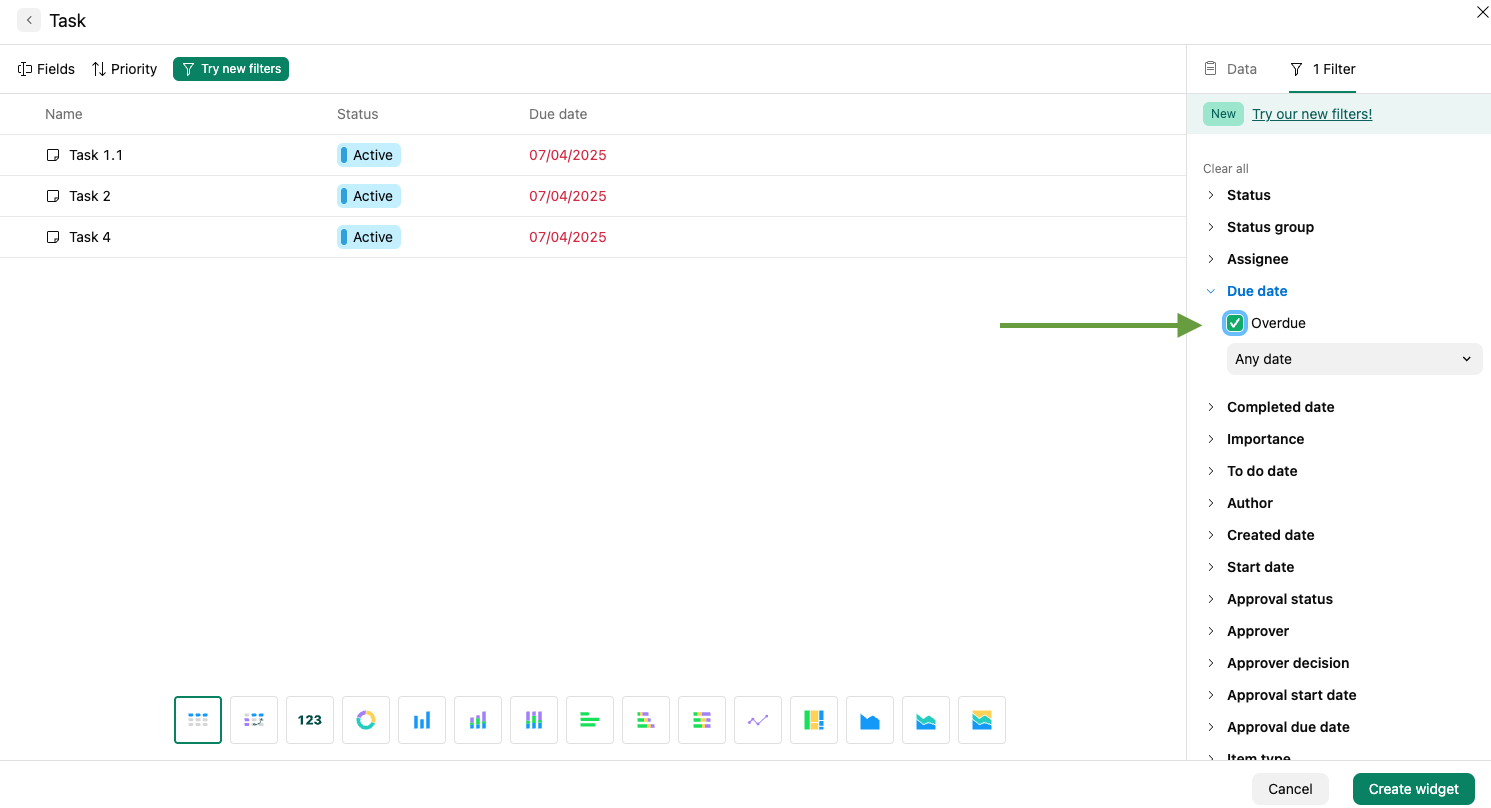Click the Task 2 item icon
Image resolution: width=1491 pixels, height=808 pixels.
(x=53, y=196)
